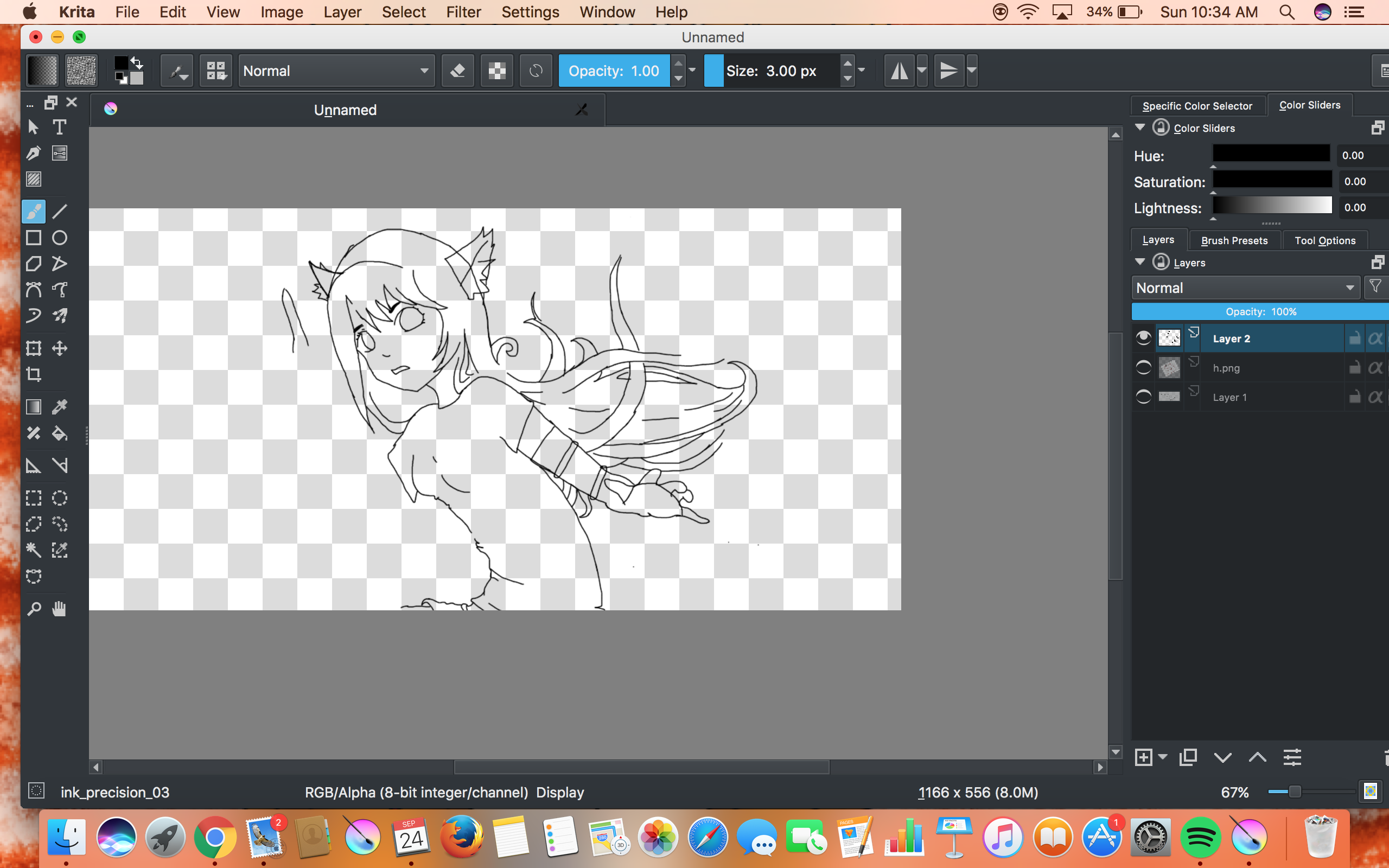Image resolution: width=1389 pixels, height=868 pixels.
Task: Select the Polyline tool
Action: point(60,264)
